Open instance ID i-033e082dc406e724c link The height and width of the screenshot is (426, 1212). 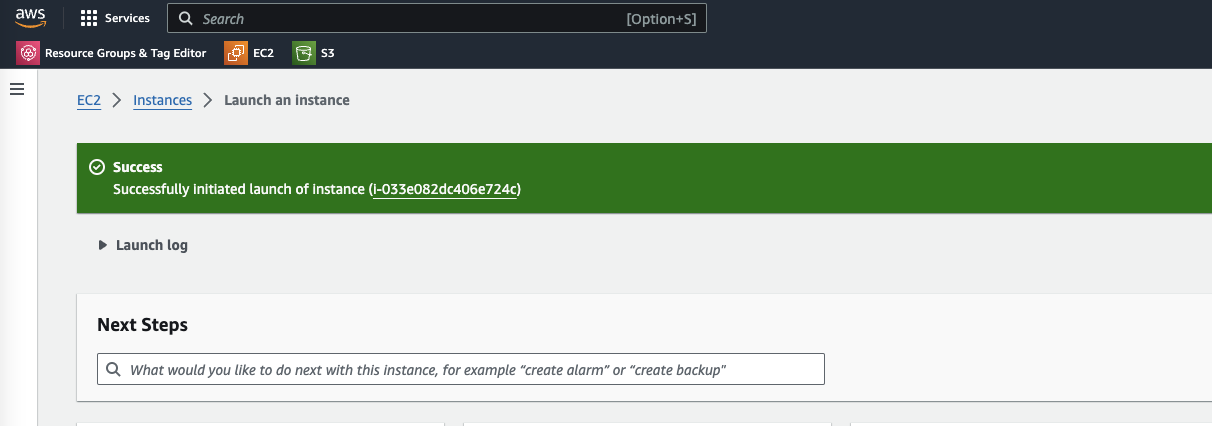coord(445,188)
